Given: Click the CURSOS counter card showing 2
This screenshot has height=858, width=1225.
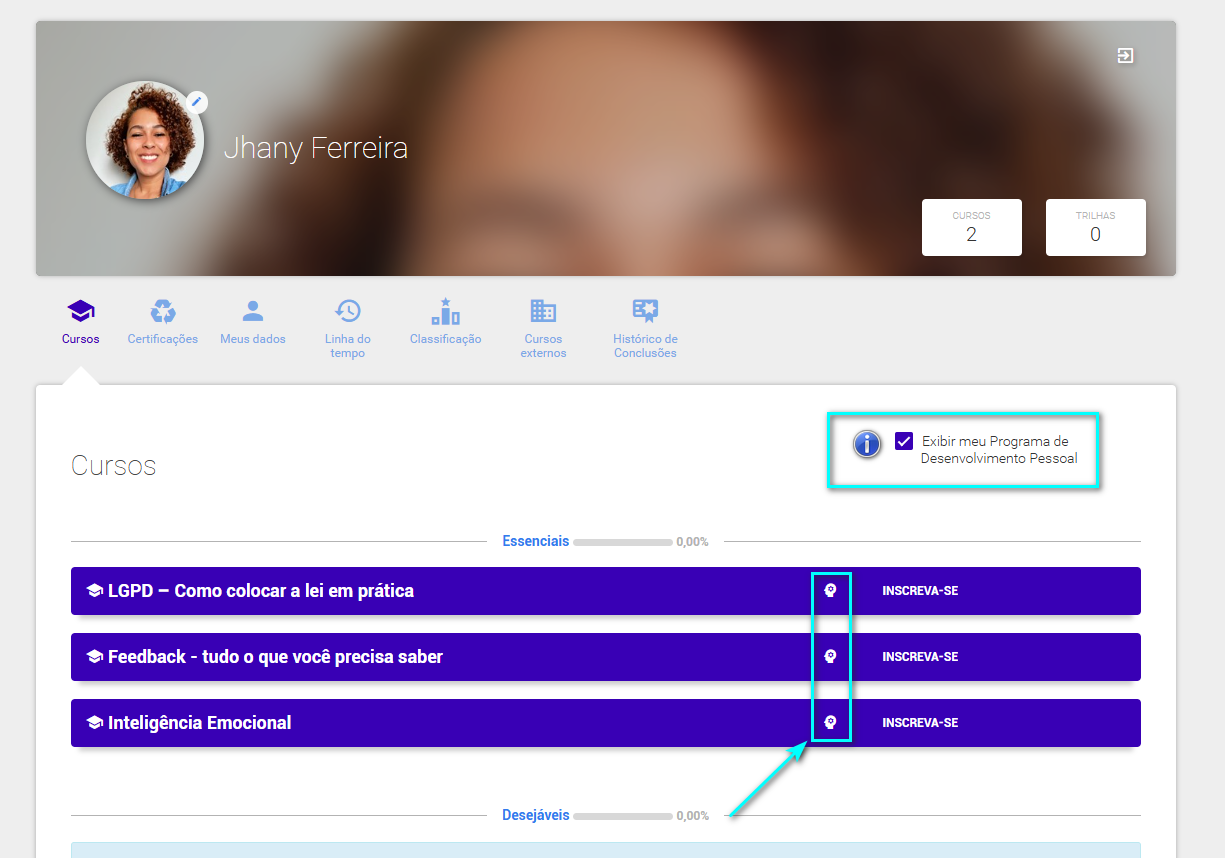Looking at the screenshot, I should [x=972, y=228].
